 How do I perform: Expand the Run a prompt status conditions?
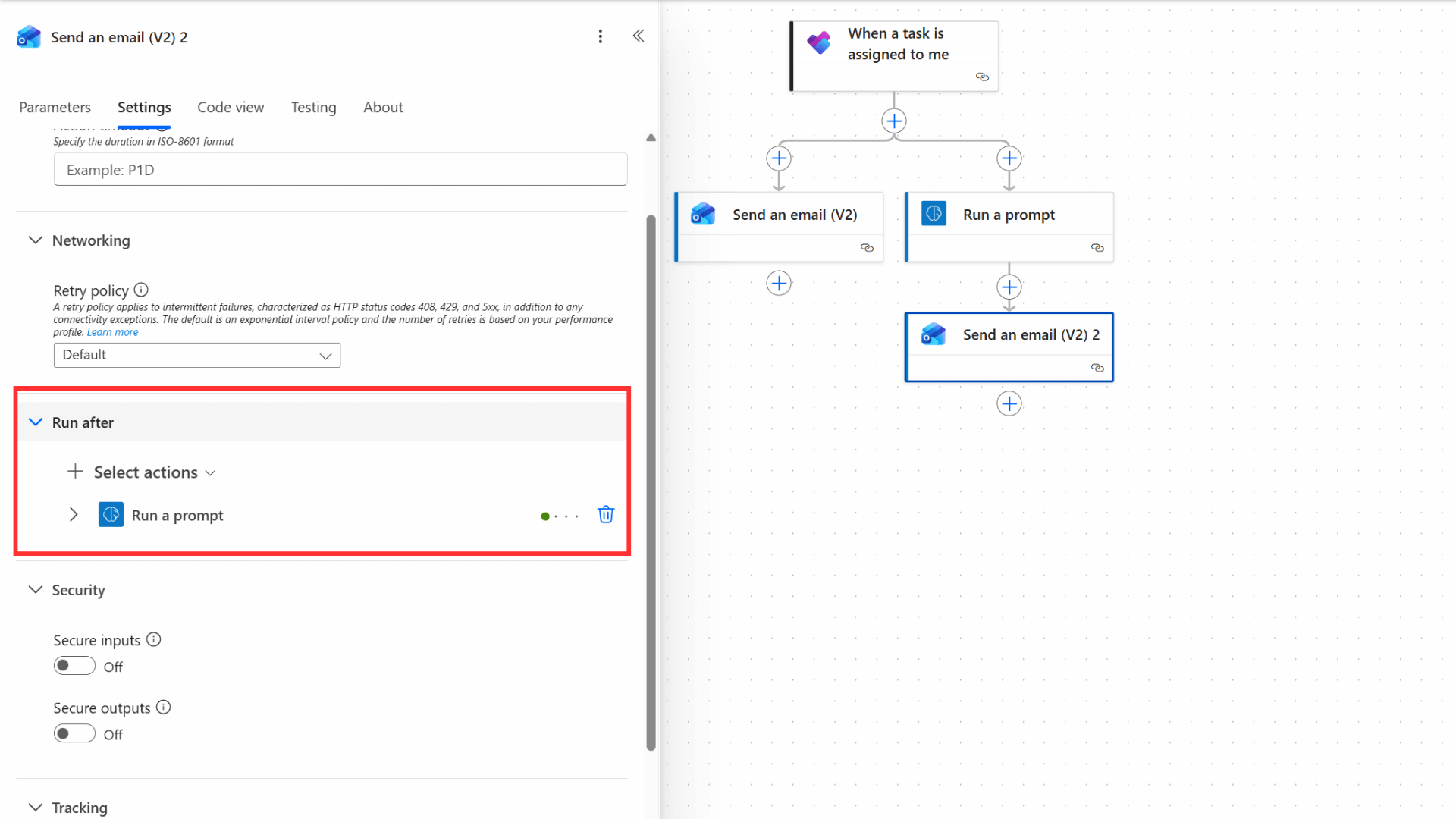pos(74,514)
